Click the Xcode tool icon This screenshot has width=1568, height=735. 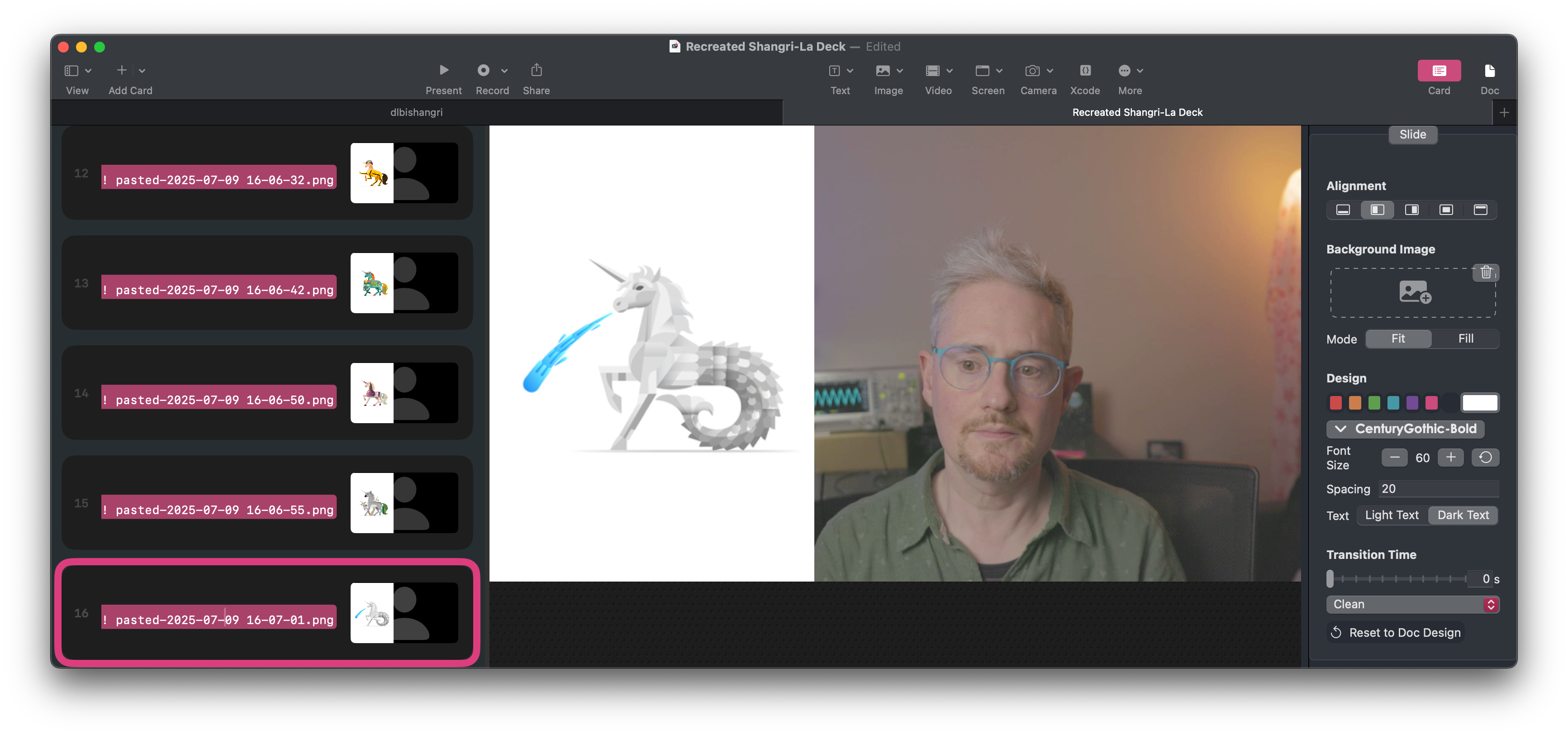coord(1085,71)
